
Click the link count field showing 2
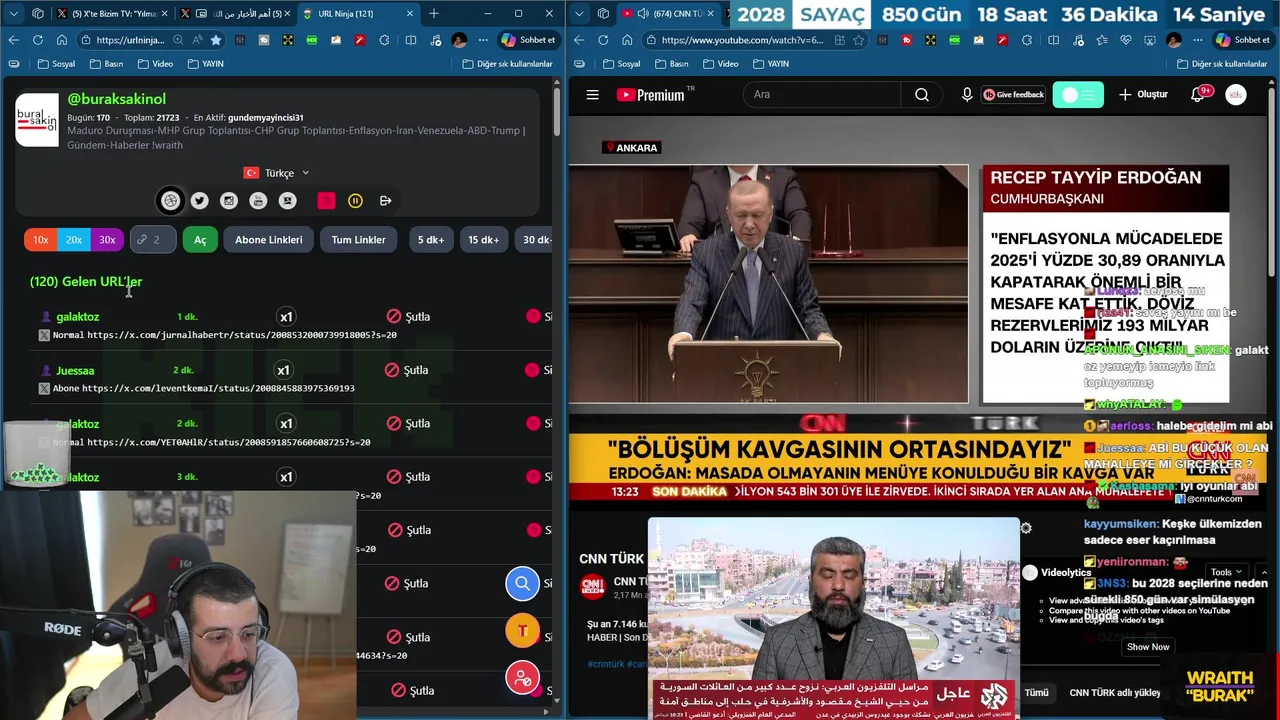[x=154, y=240]
